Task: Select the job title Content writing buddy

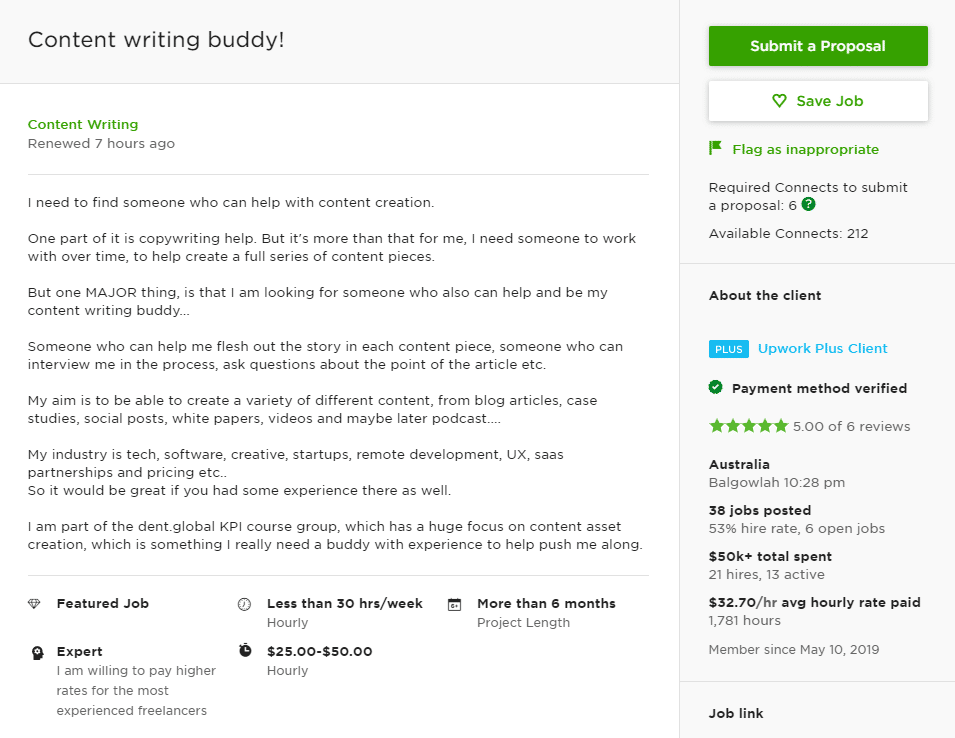Action: pos(156,40)
